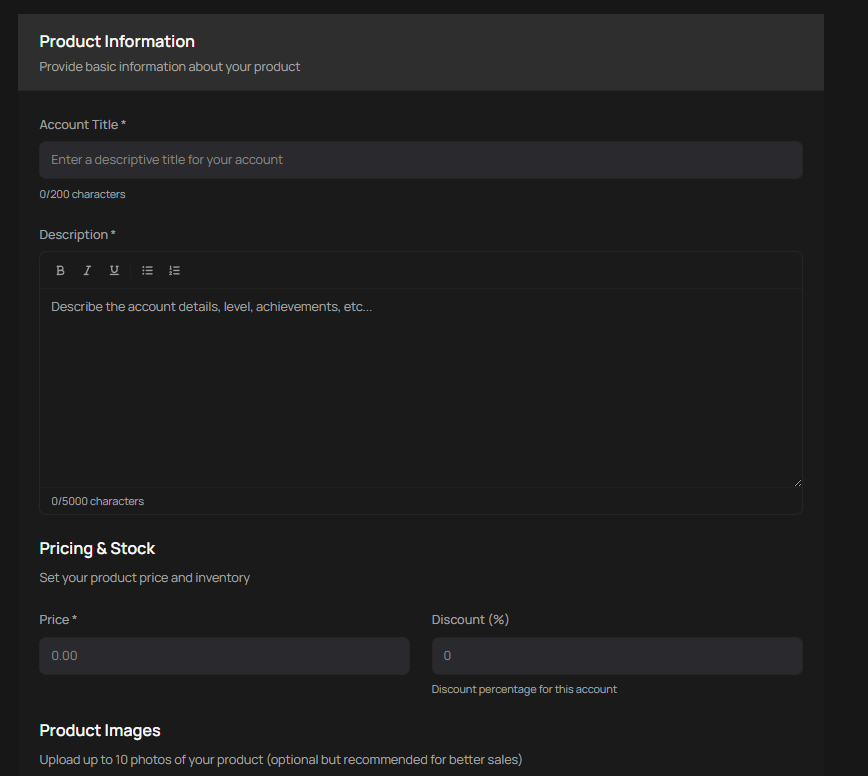Viewport: 868px width, 776px height.
Task: Click the 0/200 characters counter
Action: click(x=82, y=195)
